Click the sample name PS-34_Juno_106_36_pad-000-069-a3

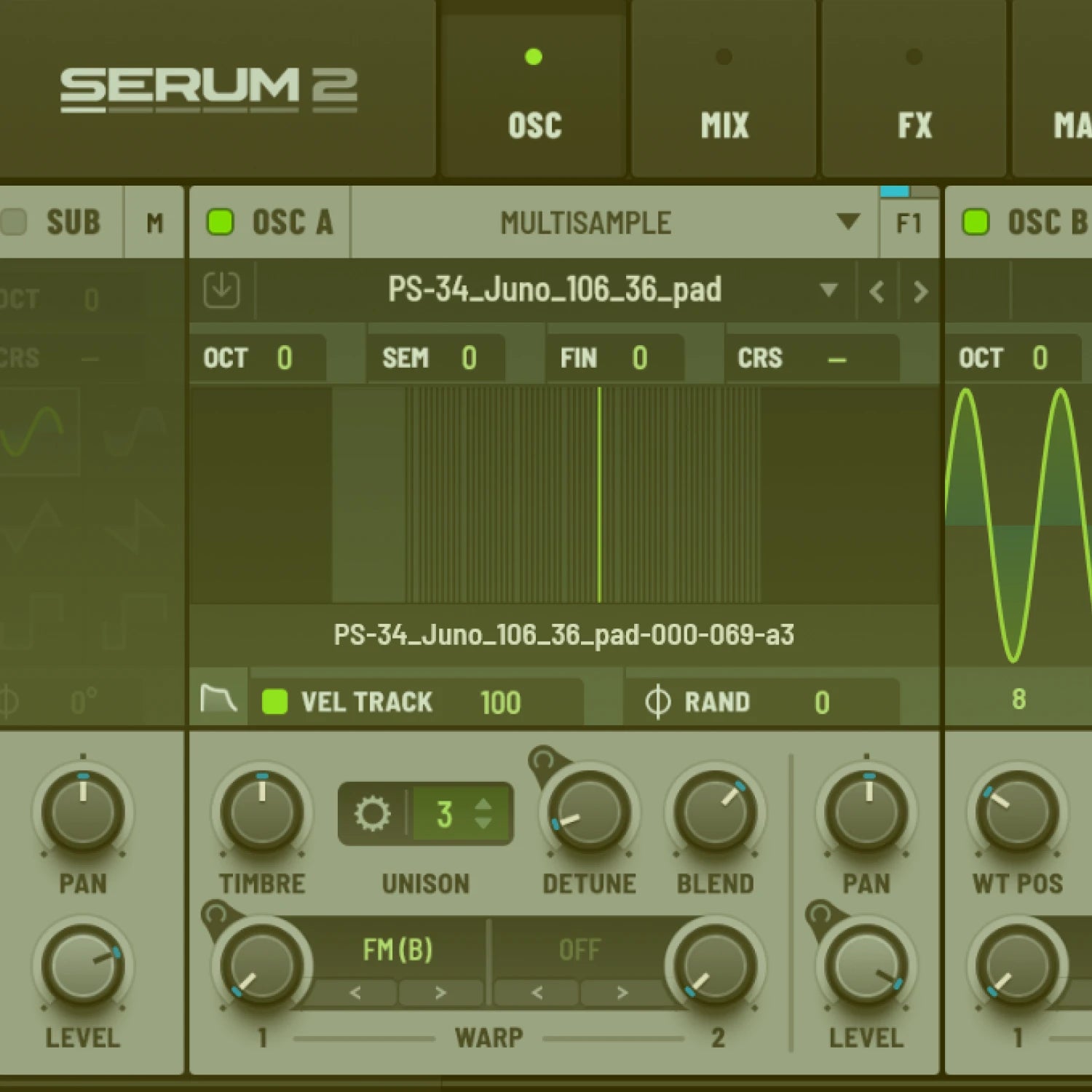click(x=566, y=635)
